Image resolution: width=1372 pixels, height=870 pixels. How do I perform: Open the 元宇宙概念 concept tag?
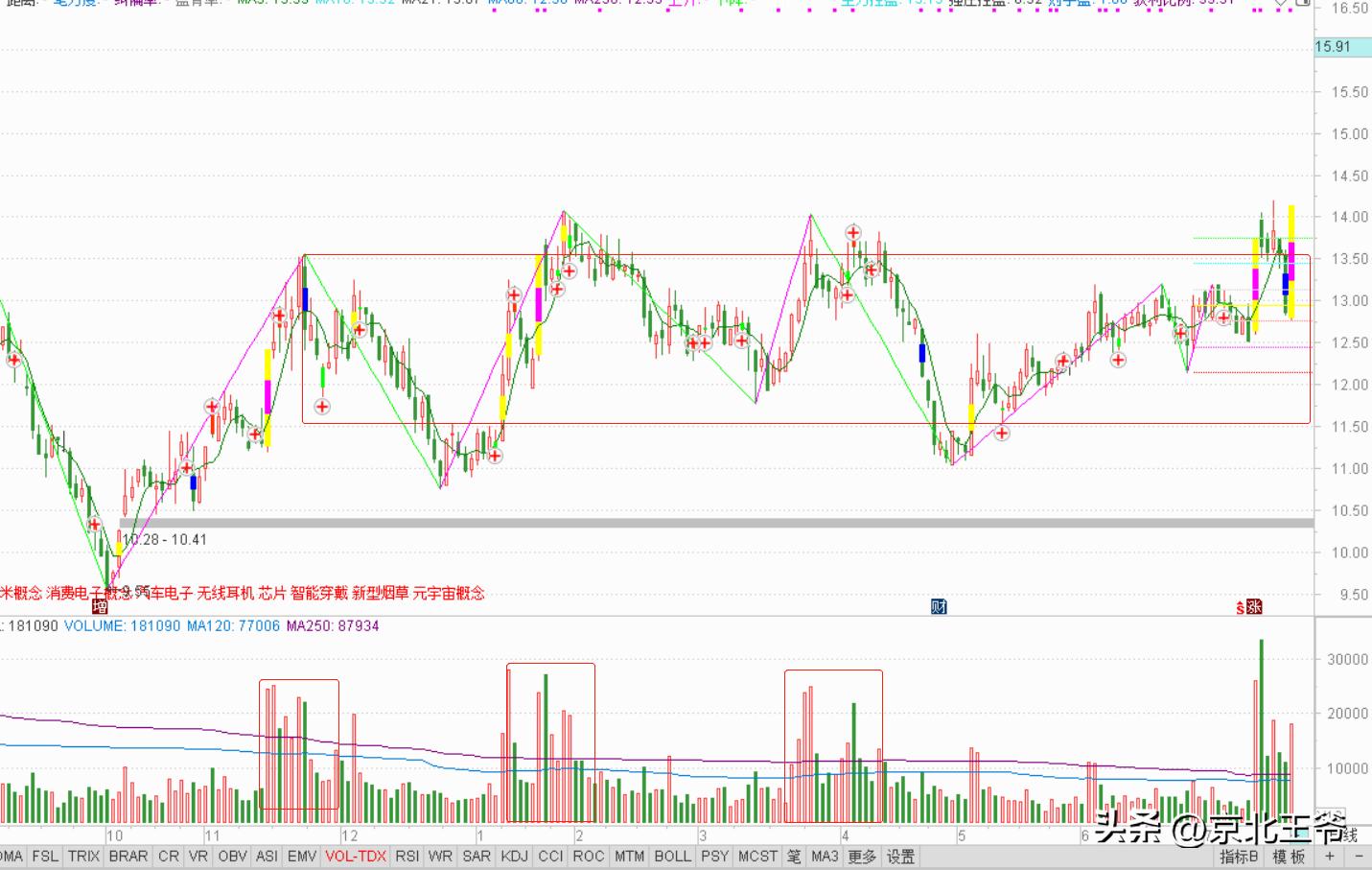click(x=449, y=593)
